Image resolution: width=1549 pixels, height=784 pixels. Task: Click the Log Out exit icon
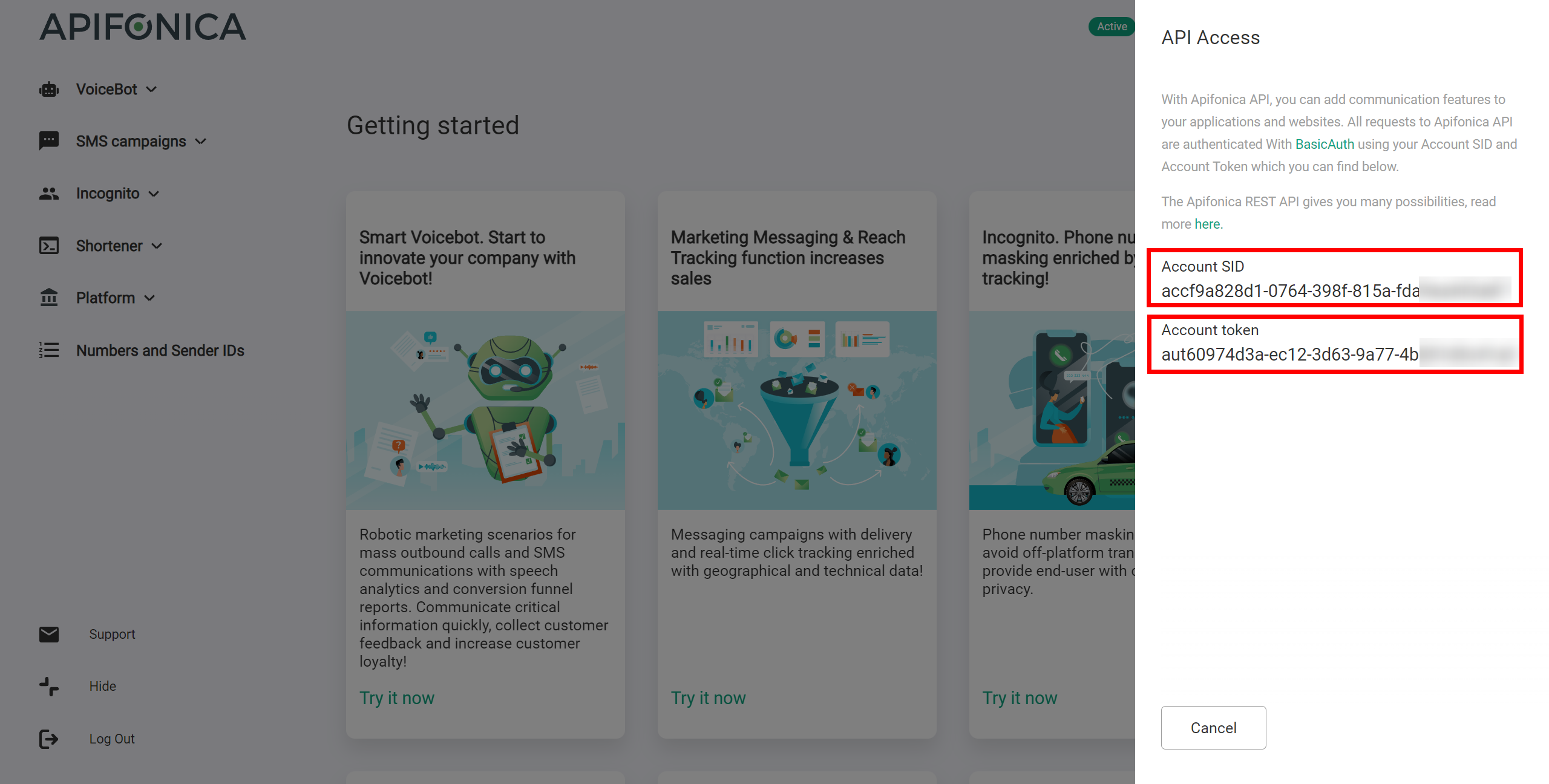coord(49,739)
